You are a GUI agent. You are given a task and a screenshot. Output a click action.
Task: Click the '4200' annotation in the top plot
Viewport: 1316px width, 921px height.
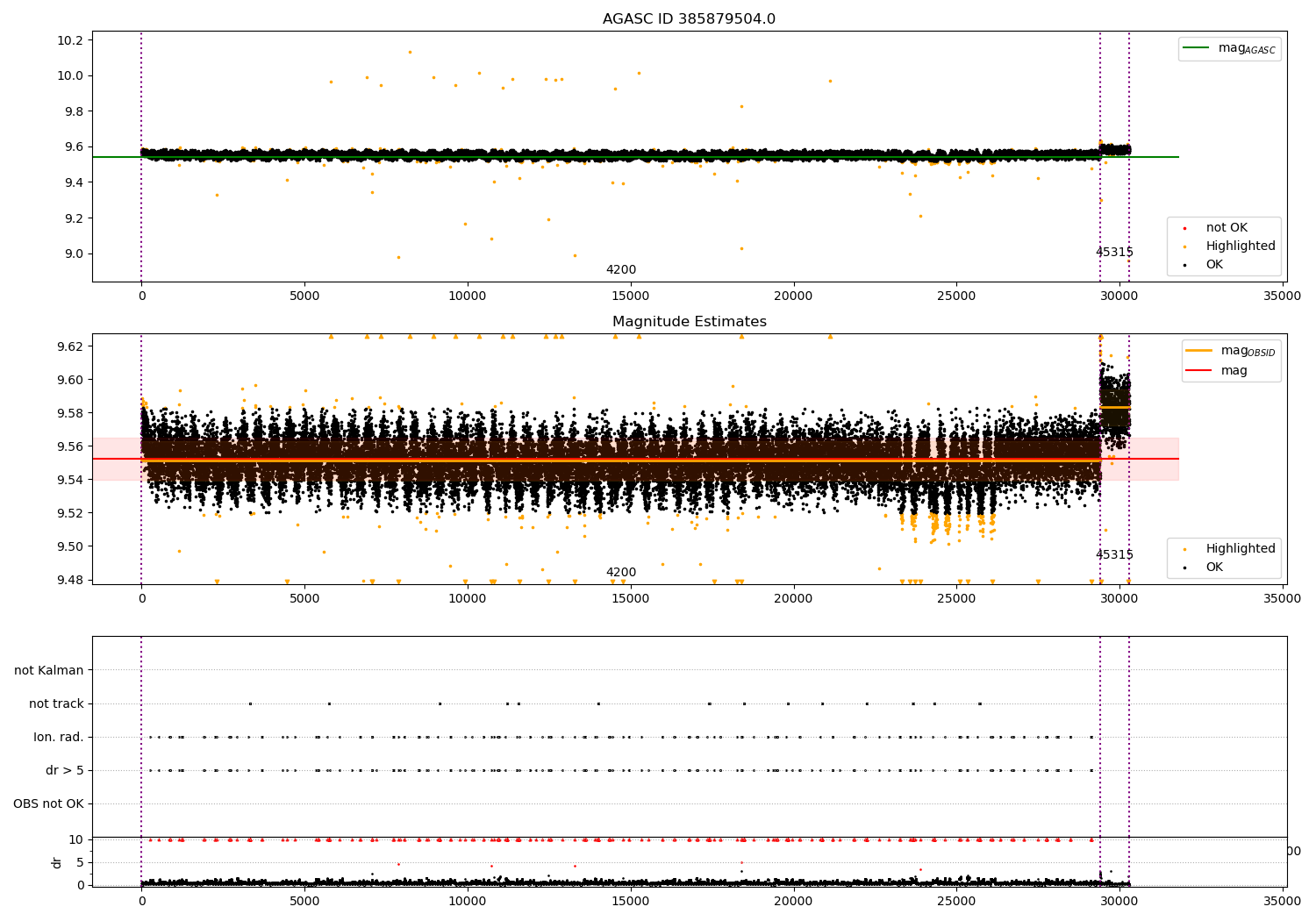[621, 270]
